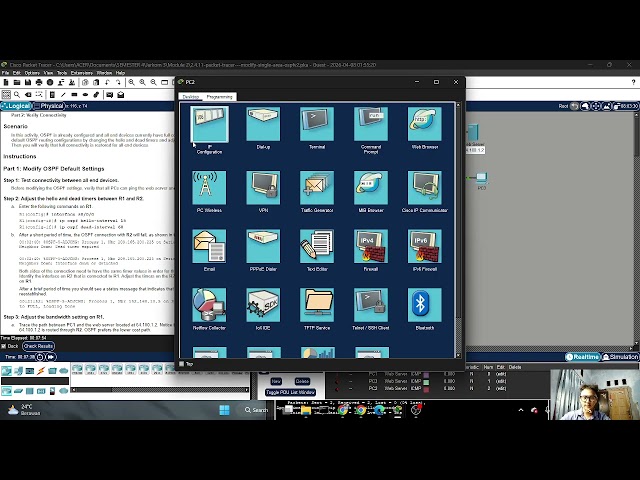This screenshot has height=480, width=640.
Task: Switch to Physical workspace view
Action: (x=49, y=106)
